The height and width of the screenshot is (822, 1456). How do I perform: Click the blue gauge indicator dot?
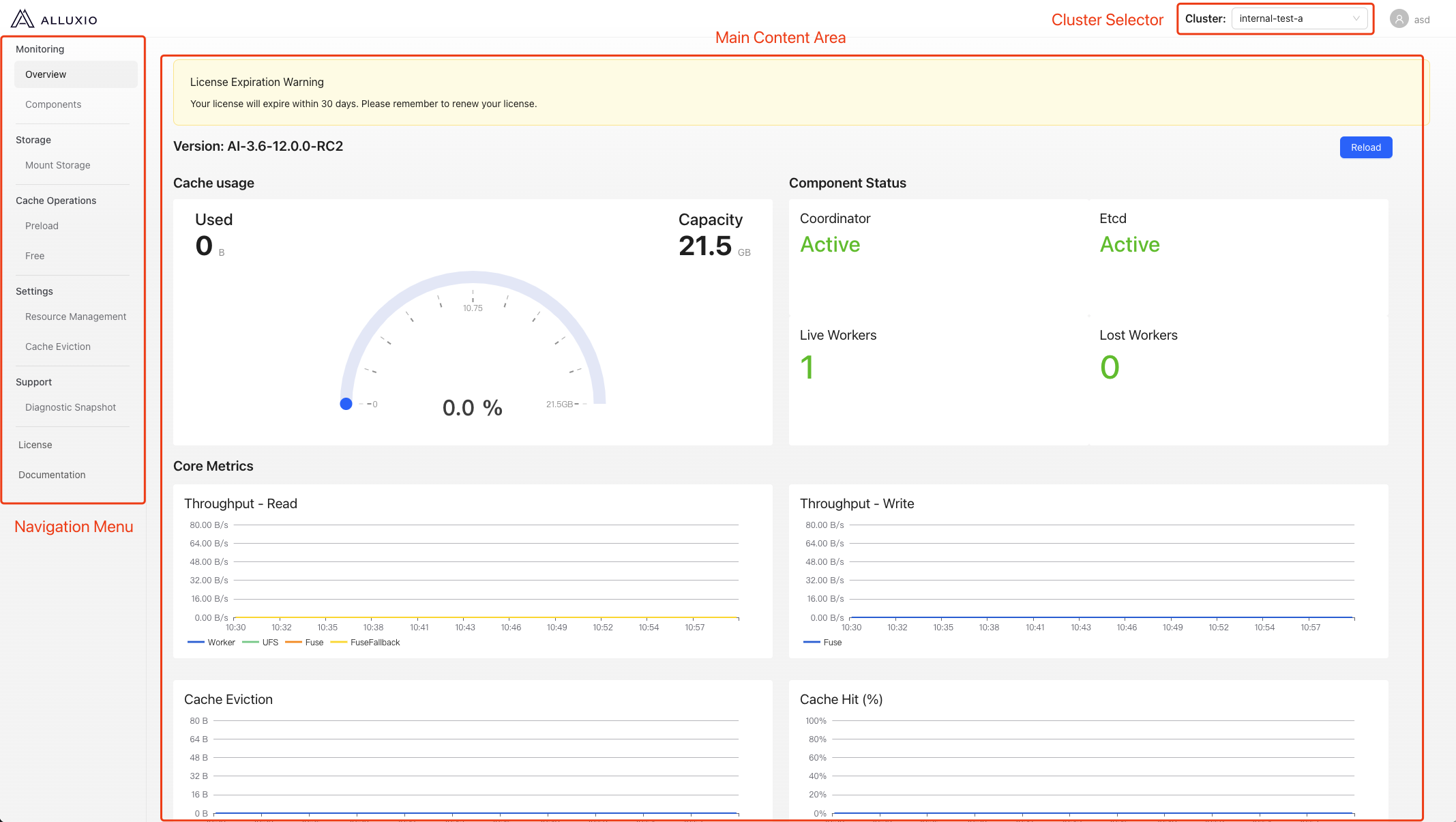tap(346, 404)
